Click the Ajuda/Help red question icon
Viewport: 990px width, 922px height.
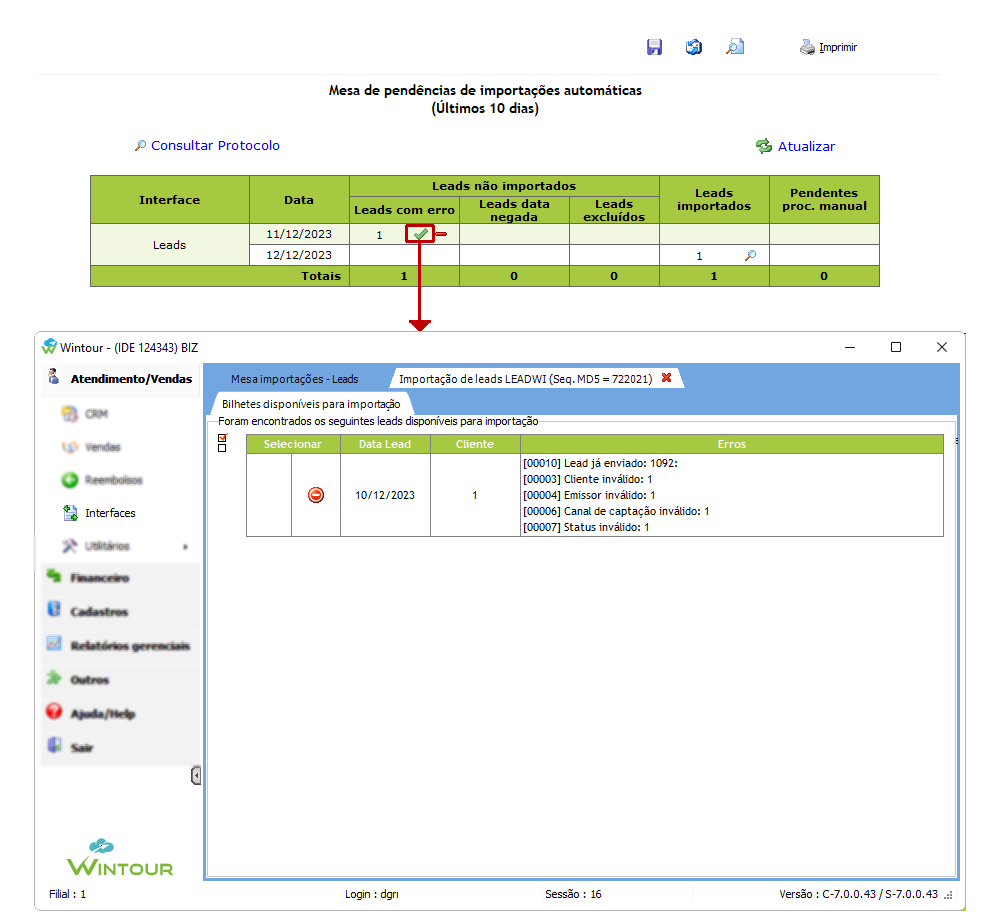[54, 712]
